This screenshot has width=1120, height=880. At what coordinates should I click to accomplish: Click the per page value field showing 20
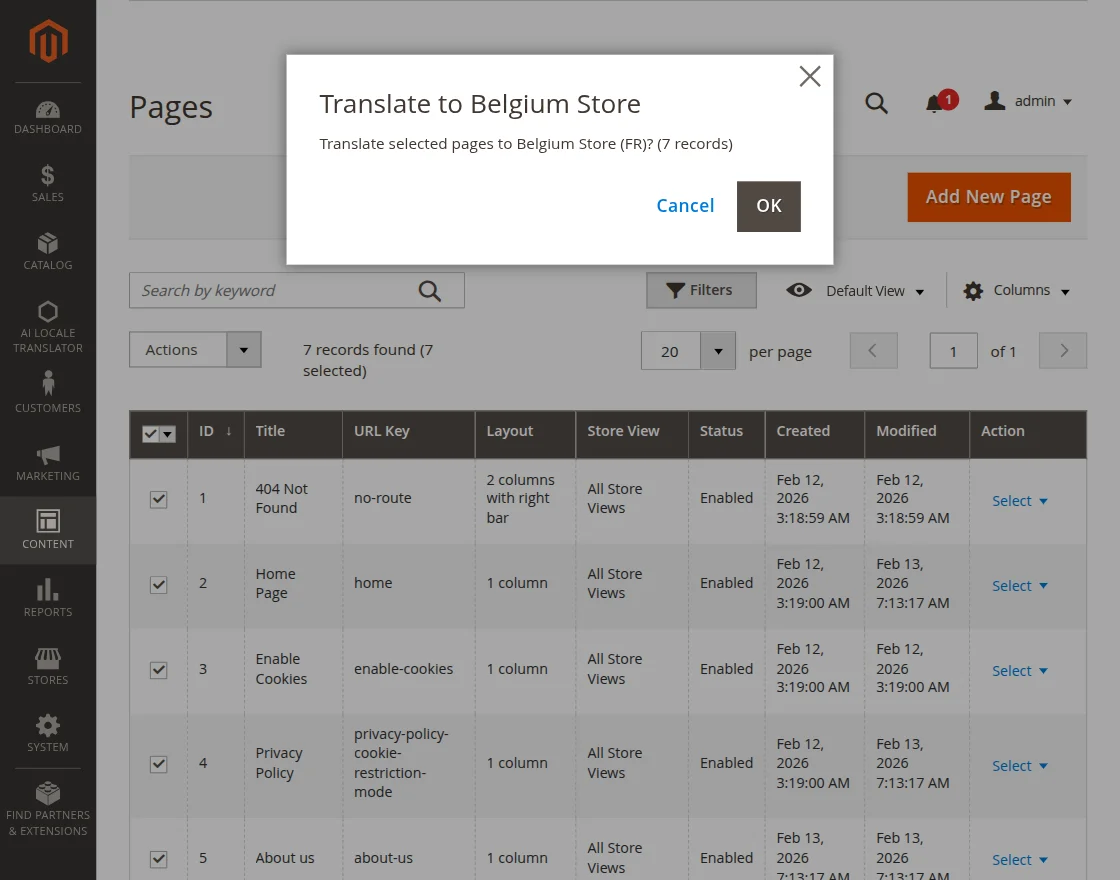point(670,351)
